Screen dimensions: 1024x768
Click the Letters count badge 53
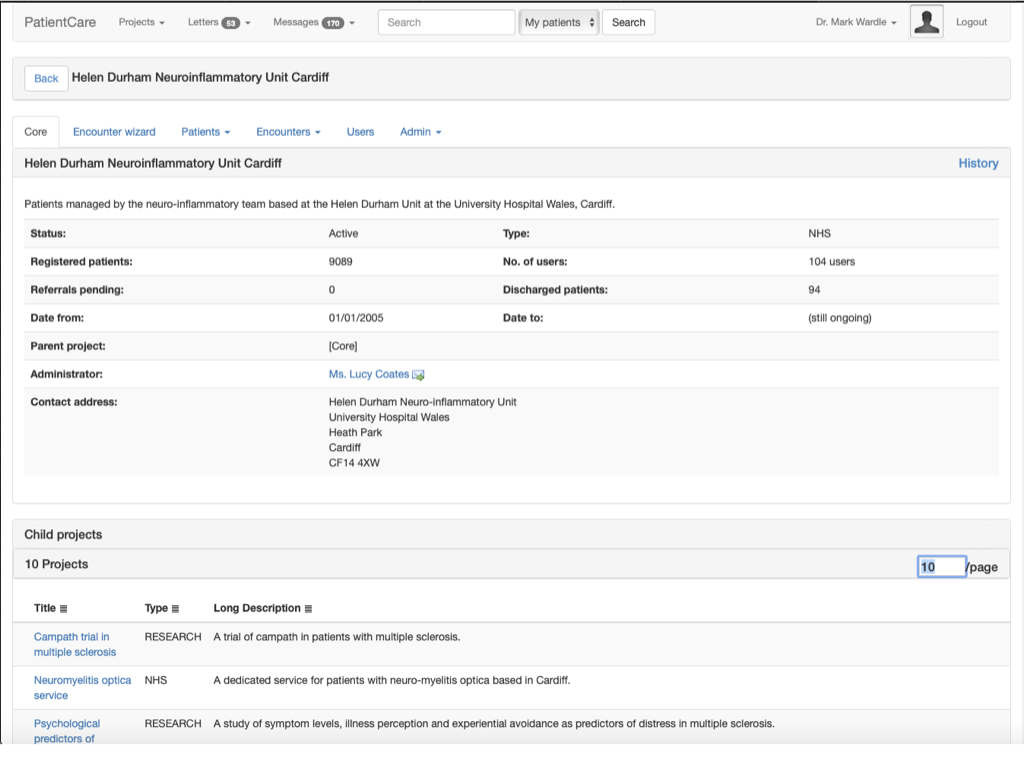click(230, 23)
